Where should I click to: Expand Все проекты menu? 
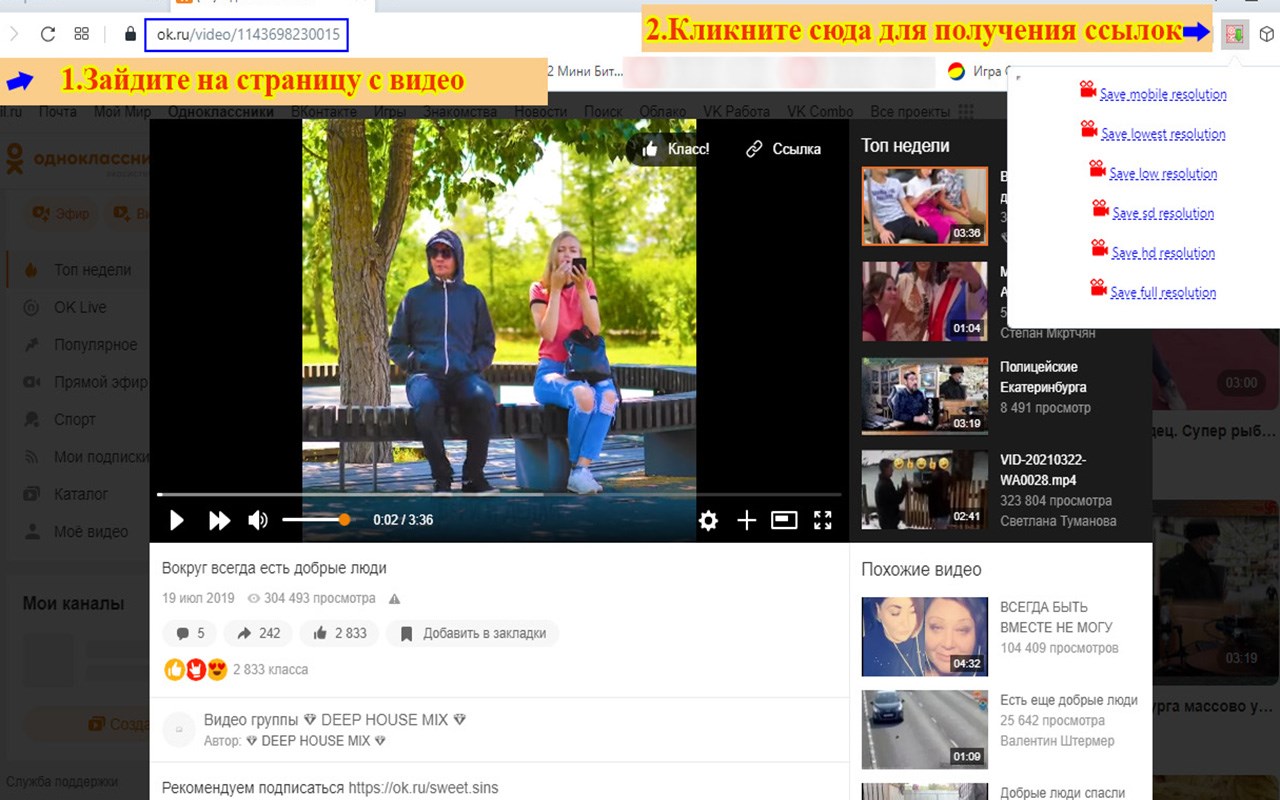point(921,112)
